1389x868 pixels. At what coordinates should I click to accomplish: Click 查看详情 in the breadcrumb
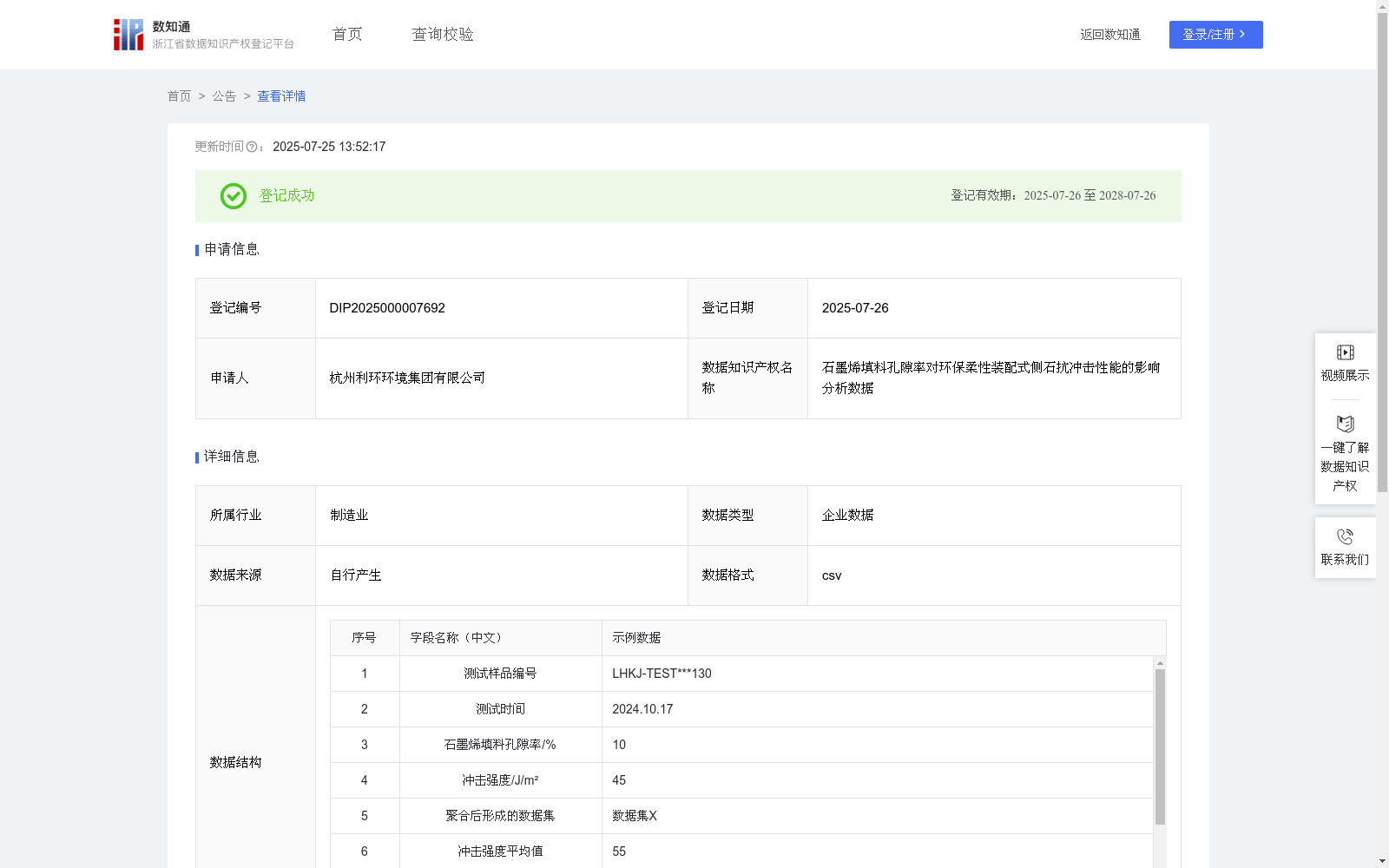pyautogui.click(x=281, y=96)
